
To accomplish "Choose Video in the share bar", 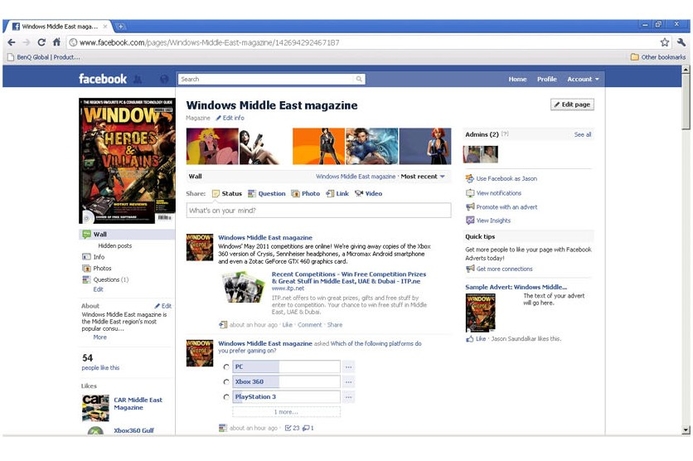I will point(369,194).
